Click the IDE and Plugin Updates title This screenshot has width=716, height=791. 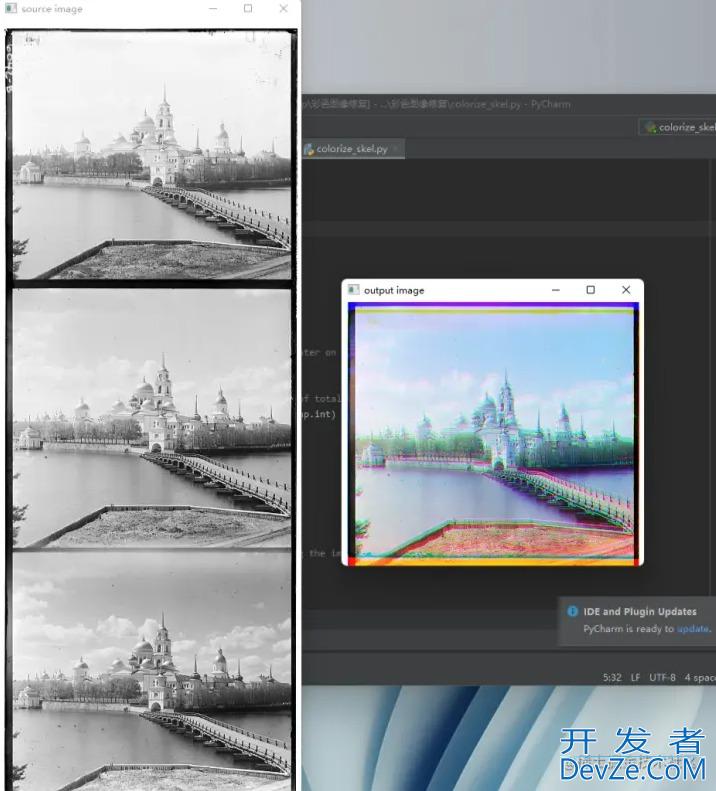coord(640,611)
